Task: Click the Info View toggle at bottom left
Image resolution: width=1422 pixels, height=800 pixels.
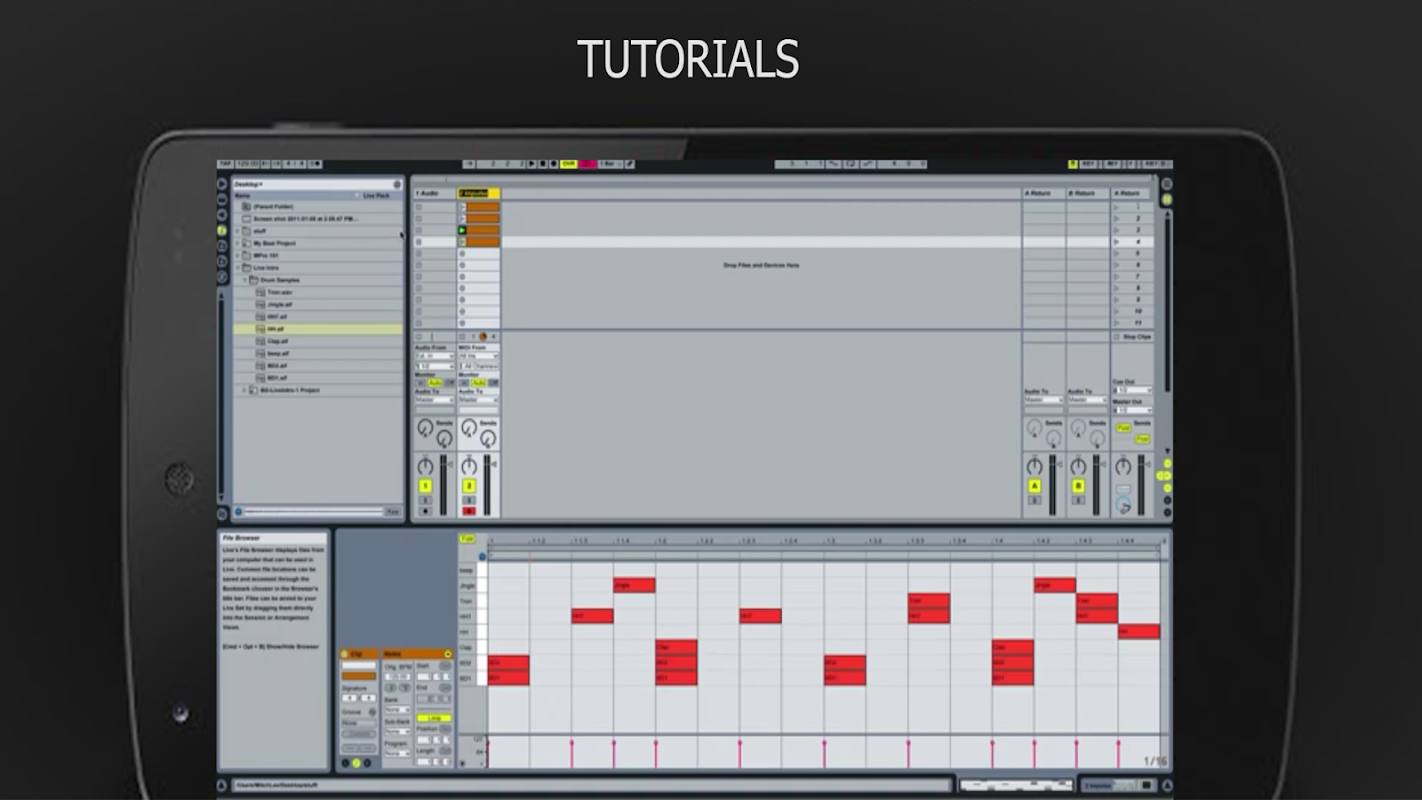Action: coord(222,786)
